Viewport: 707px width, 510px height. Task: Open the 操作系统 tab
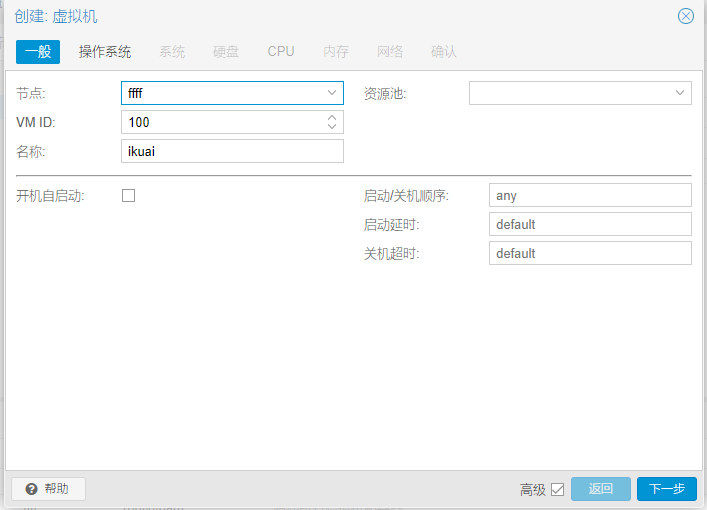coord(105,52)
